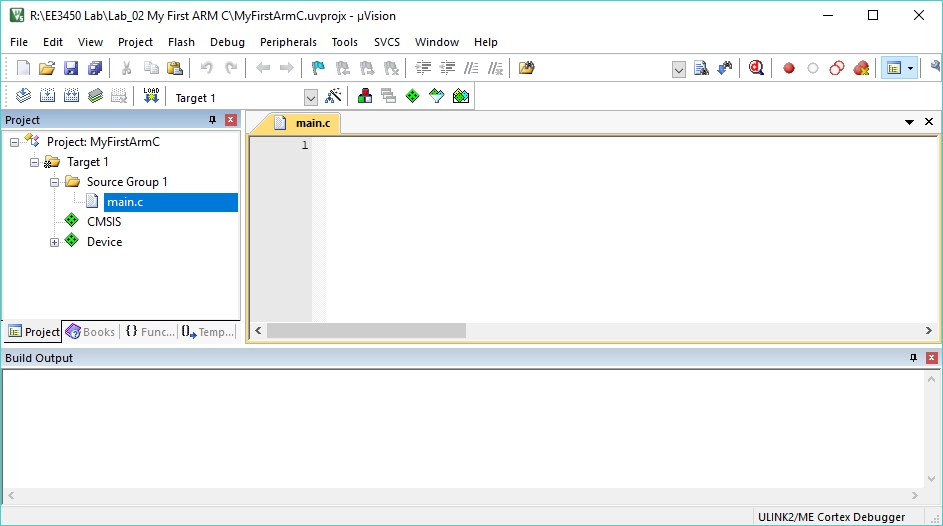Select main.c in the project tree

tap(124, 202)
